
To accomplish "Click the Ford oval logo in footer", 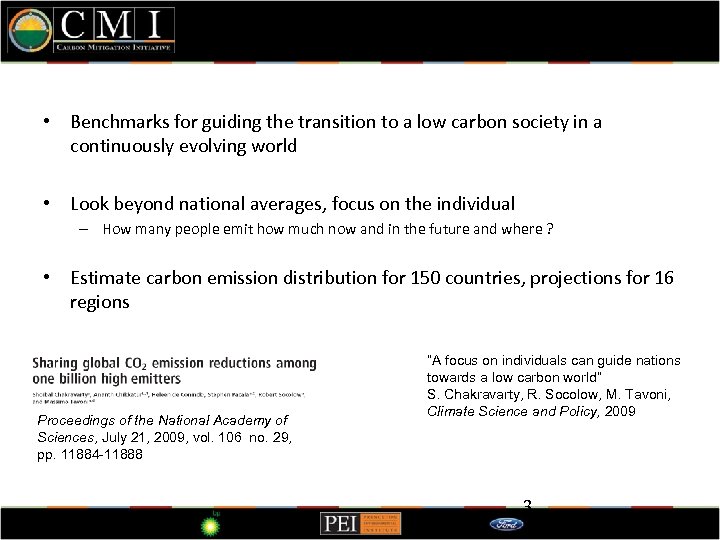I will 506,524.
